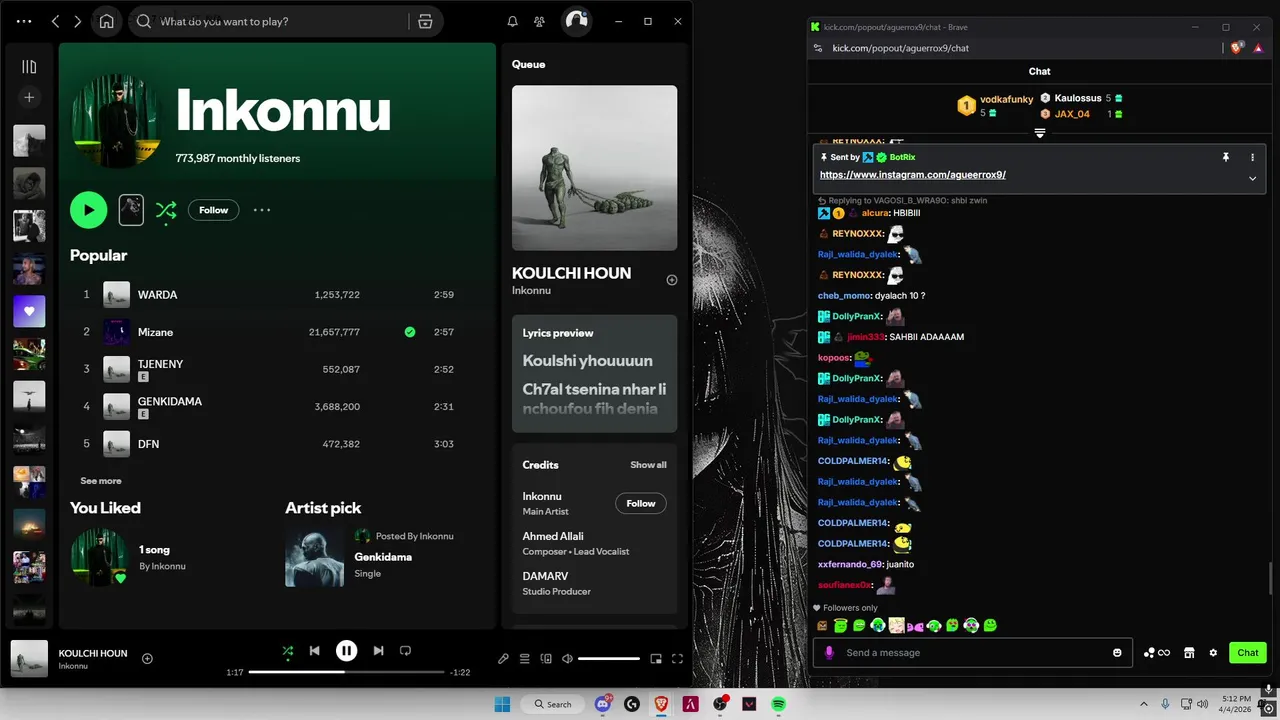Click the Browse icon in Spotify search bar
The image size is (1280, 720).
pos(425,21)
